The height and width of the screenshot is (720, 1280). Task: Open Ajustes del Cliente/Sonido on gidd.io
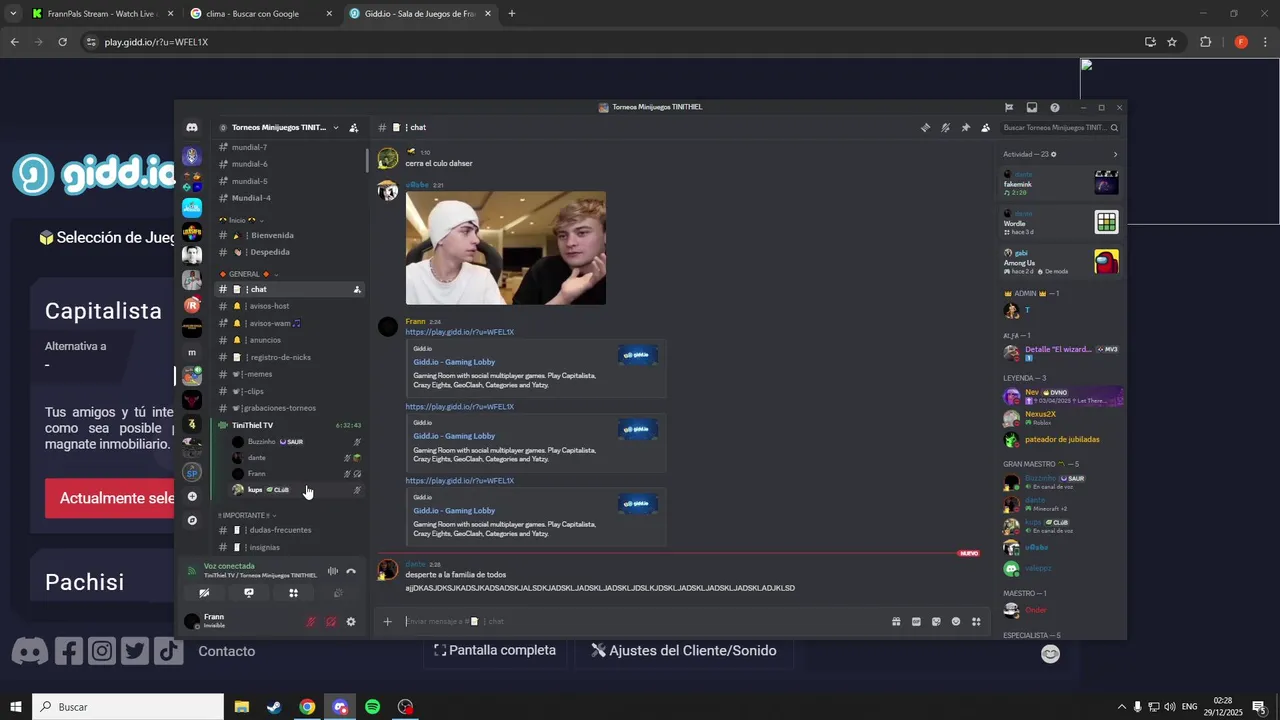[x=684, y=650]
